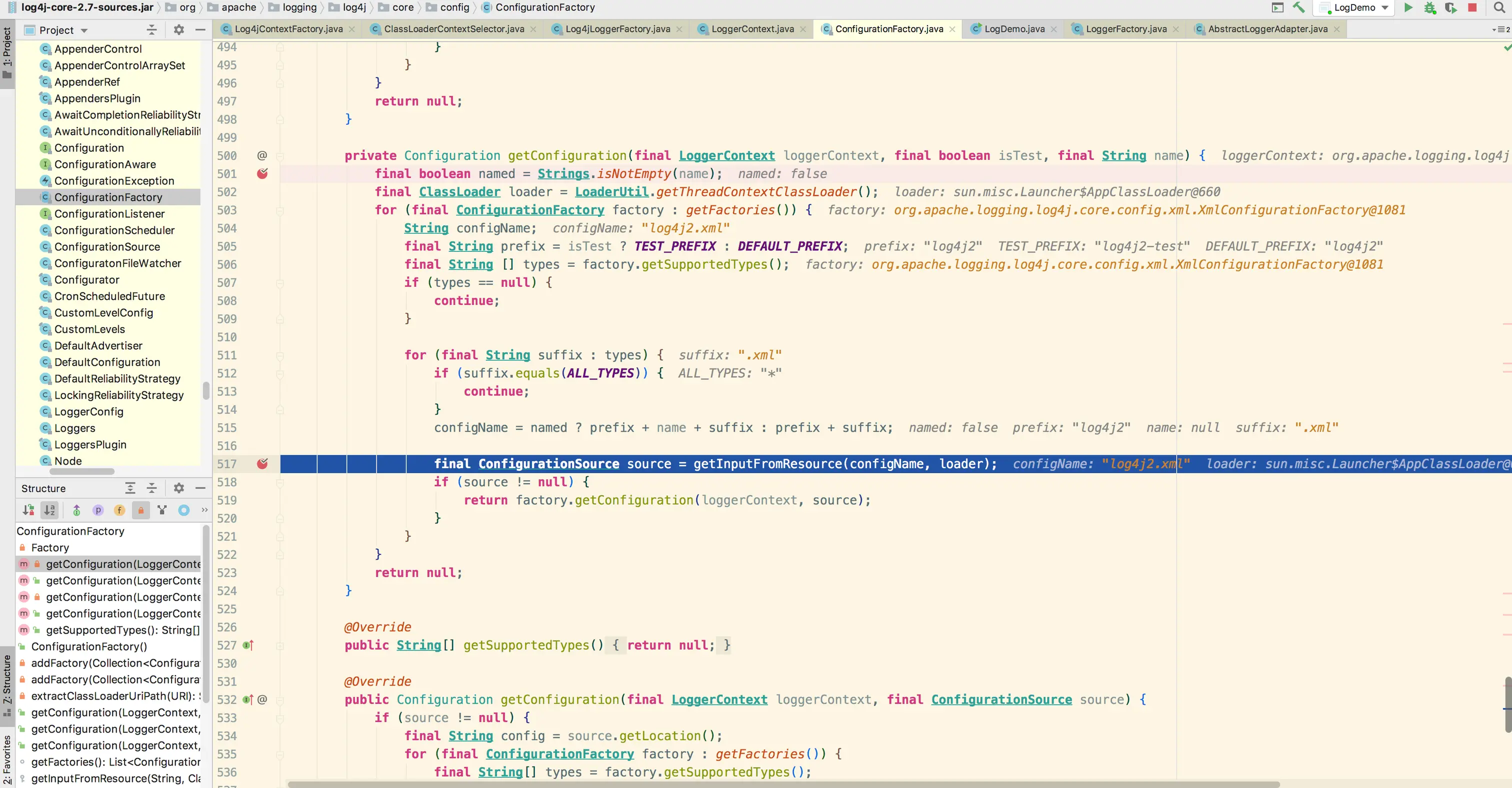Stop the running process with red square
This screenshot has height=788, width=1512.
pyautogui.click(x=1472, y=7)
